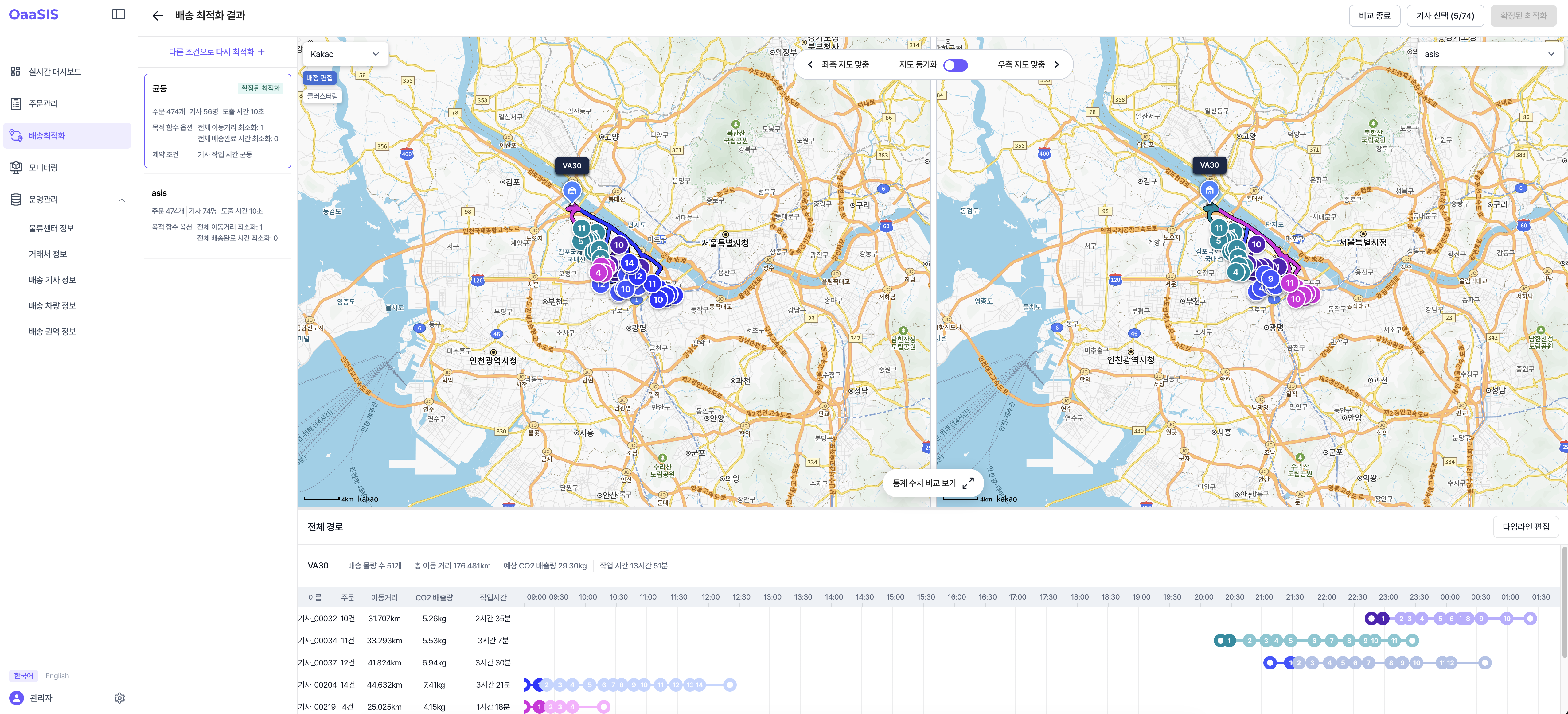The width and height of the screenshot is (1568, 714).
Task: Open 배송 기사 정보 submenu
Action: [52, 280]
